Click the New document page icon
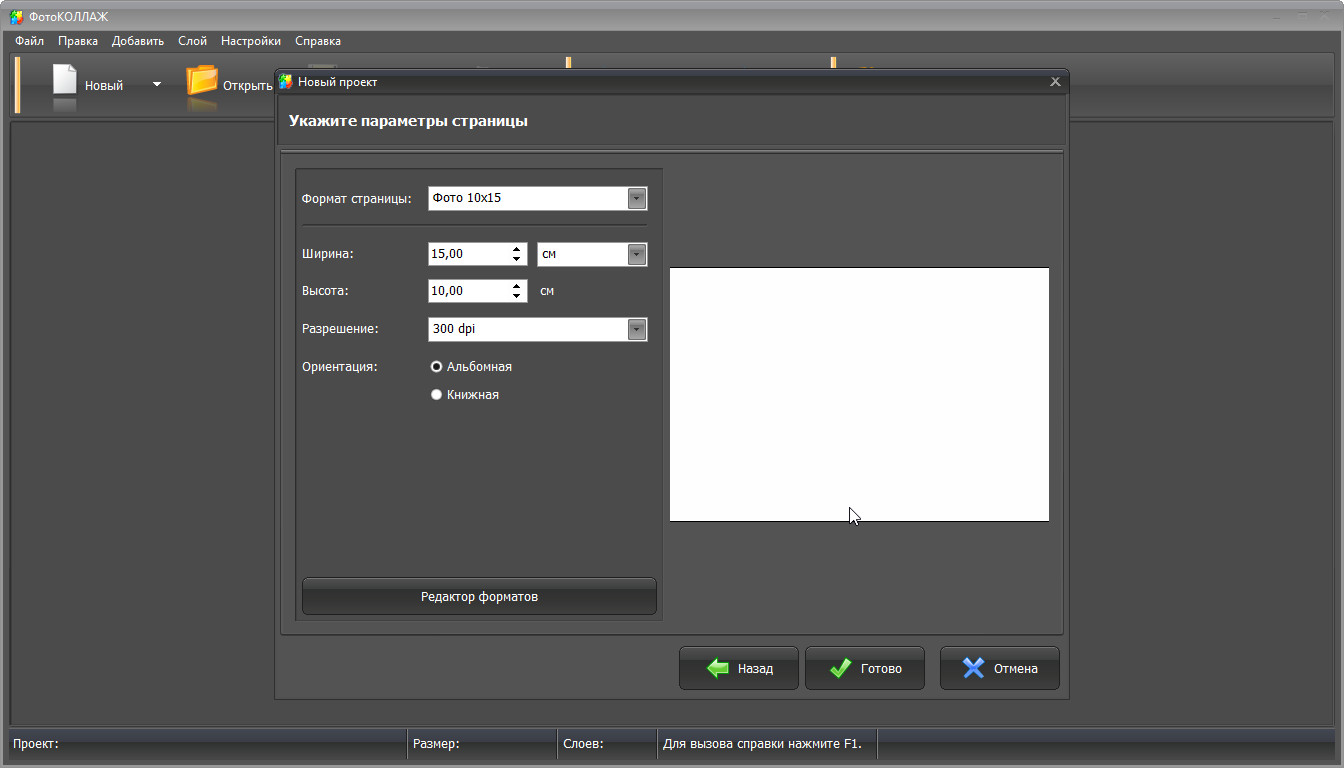The height and width of the screenshot is (768, 1344). point(64,81)
